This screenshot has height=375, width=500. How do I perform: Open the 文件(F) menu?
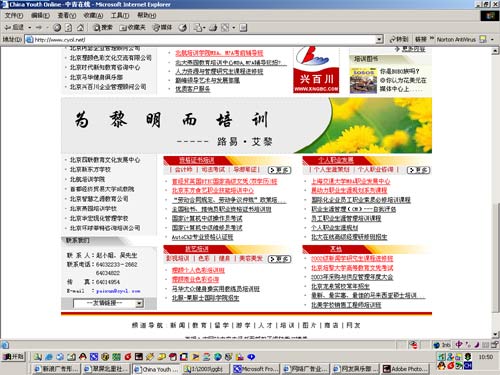click(14, 15)
